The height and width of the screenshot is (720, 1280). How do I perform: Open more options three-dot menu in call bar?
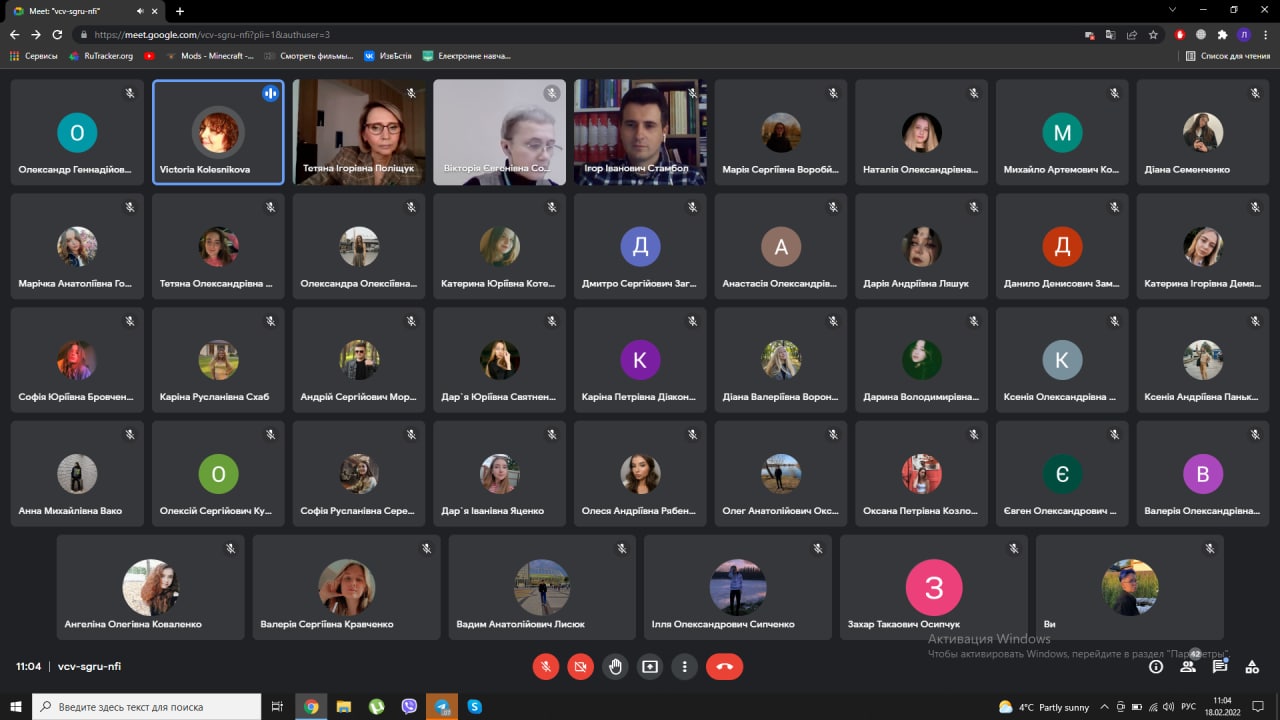pos(685,666)
